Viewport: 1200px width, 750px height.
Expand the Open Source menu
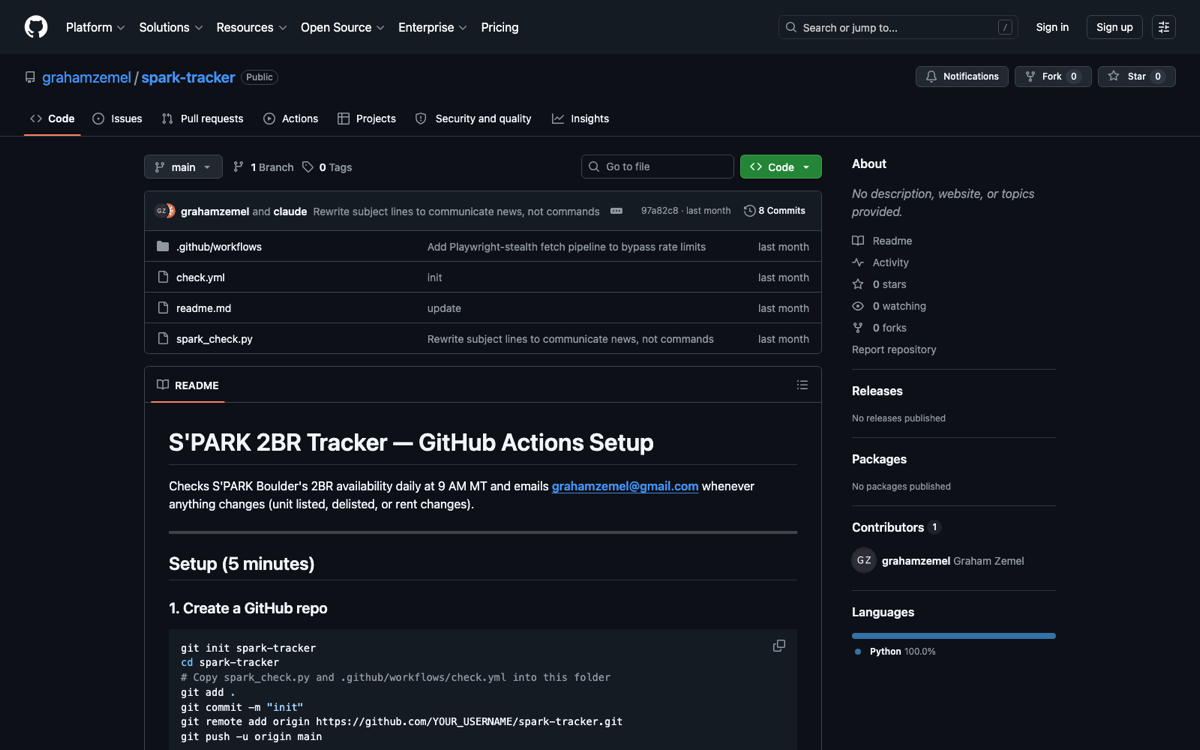pos(343,27)
